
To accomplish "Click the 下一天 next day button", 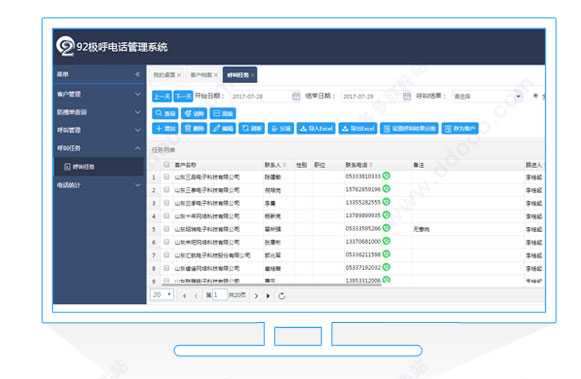I will [x=183, y=96].
